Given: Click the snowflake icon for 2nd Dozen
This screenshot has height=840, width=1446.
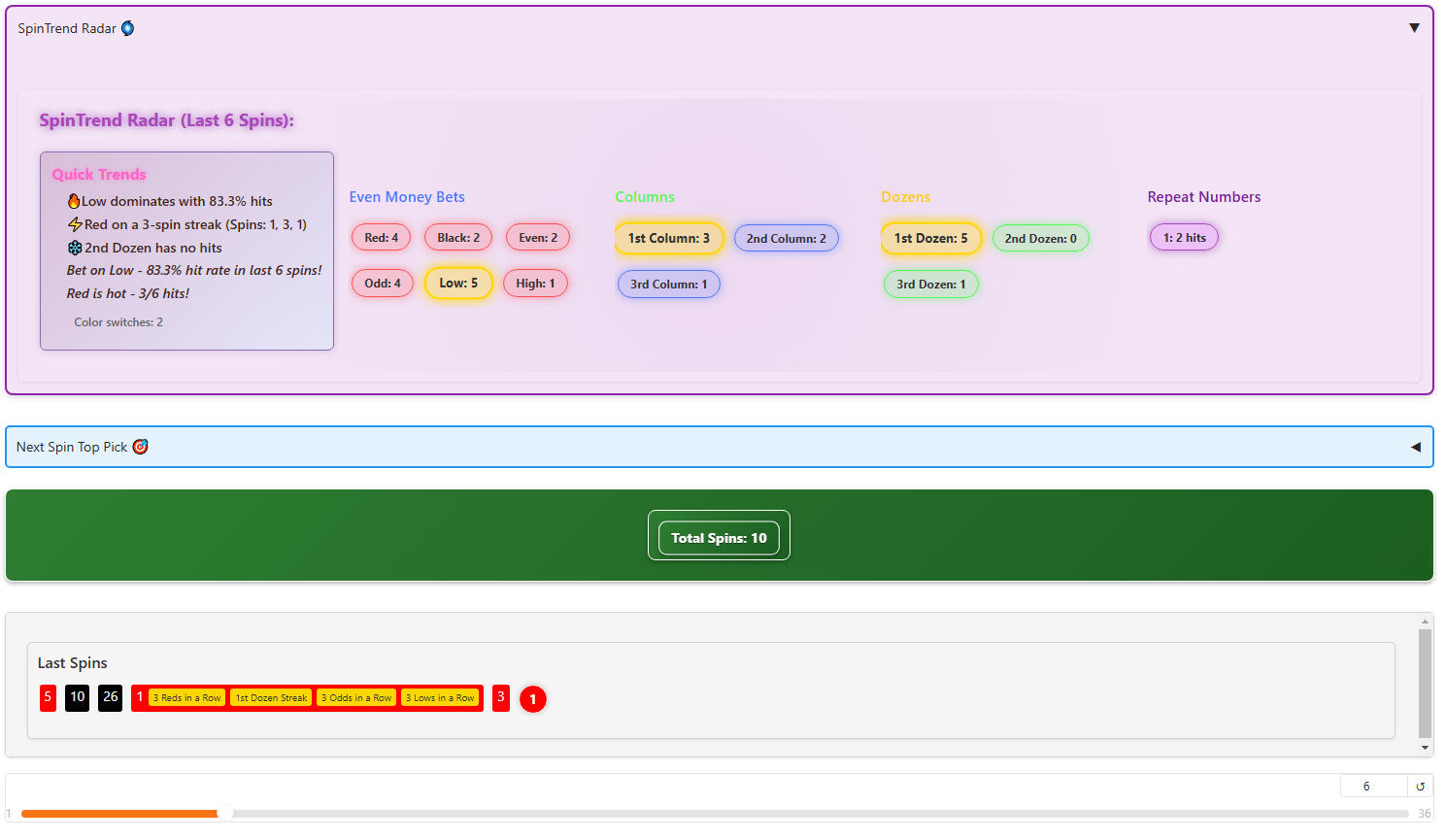Looking at the screenshot, I should (x=75, y=248).
